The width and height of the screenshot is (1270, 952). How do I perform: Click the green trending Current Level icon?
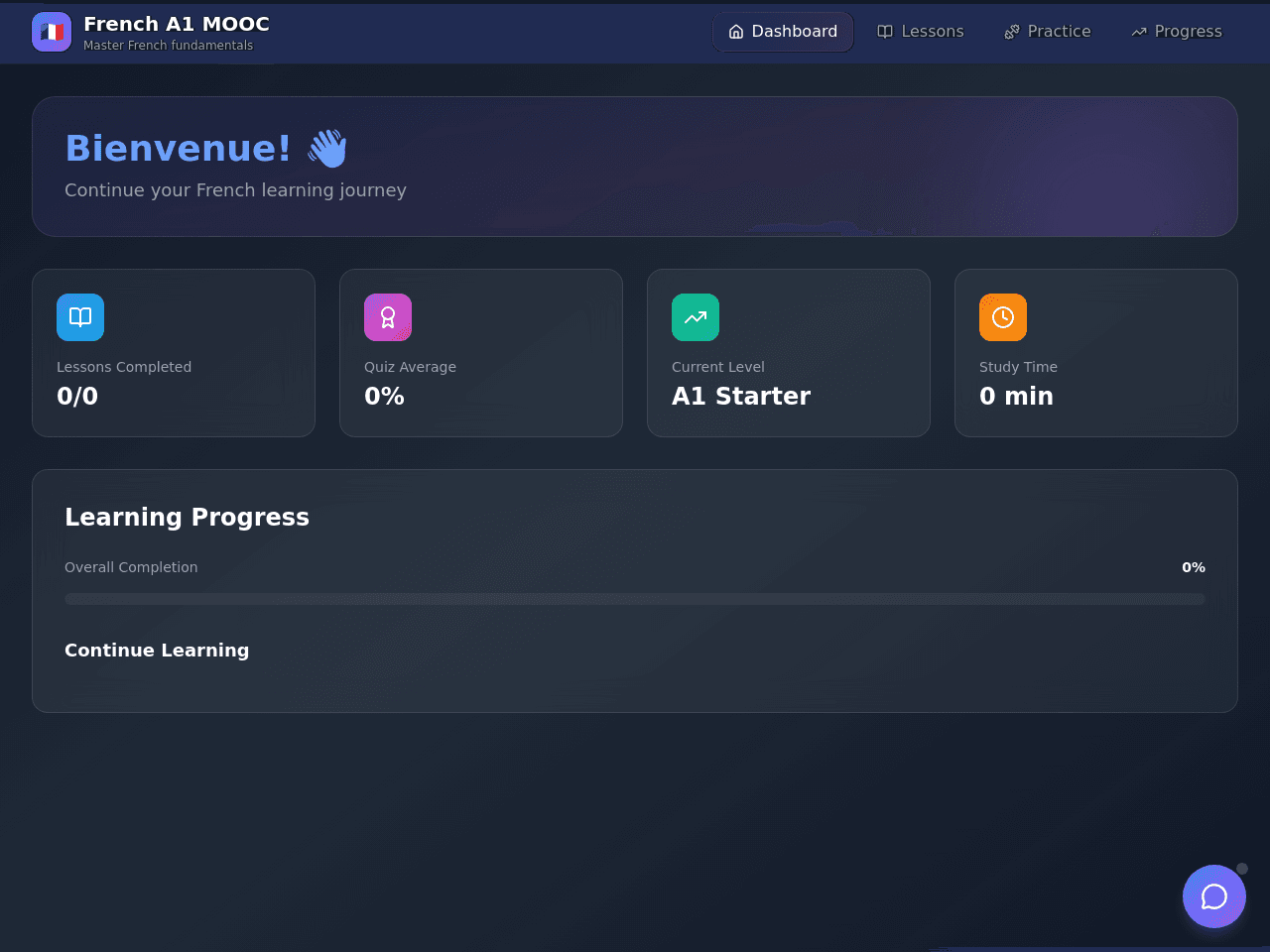pos(696,317)
